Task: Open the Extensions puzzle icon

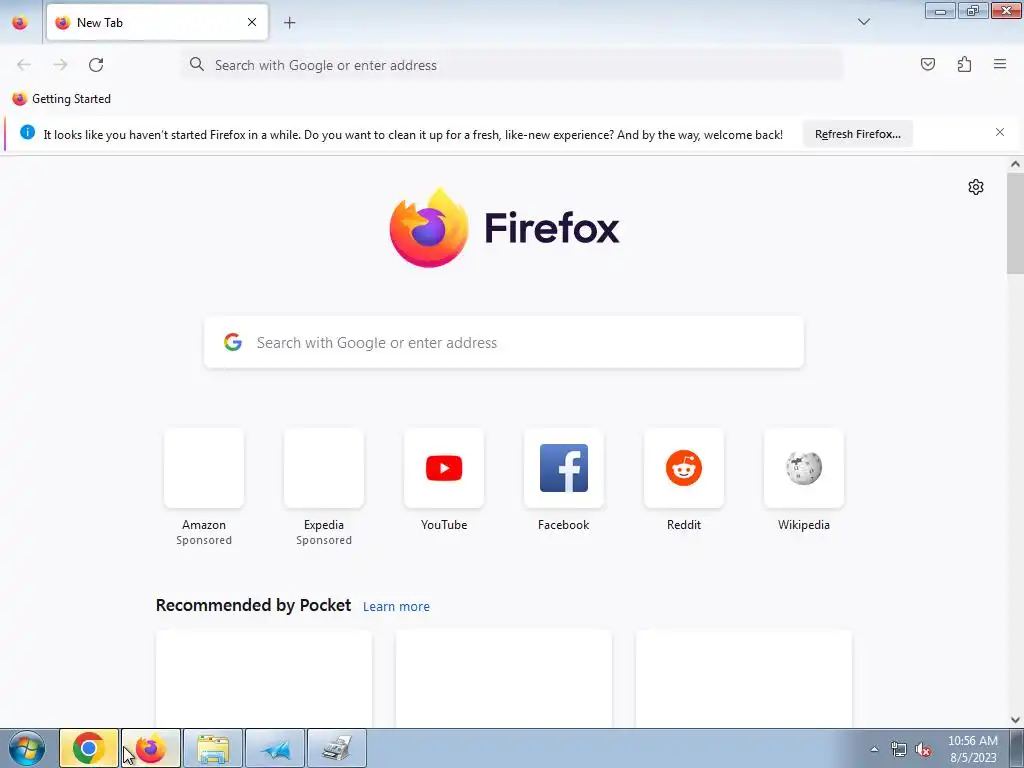Action: click(x=964, y=64)
